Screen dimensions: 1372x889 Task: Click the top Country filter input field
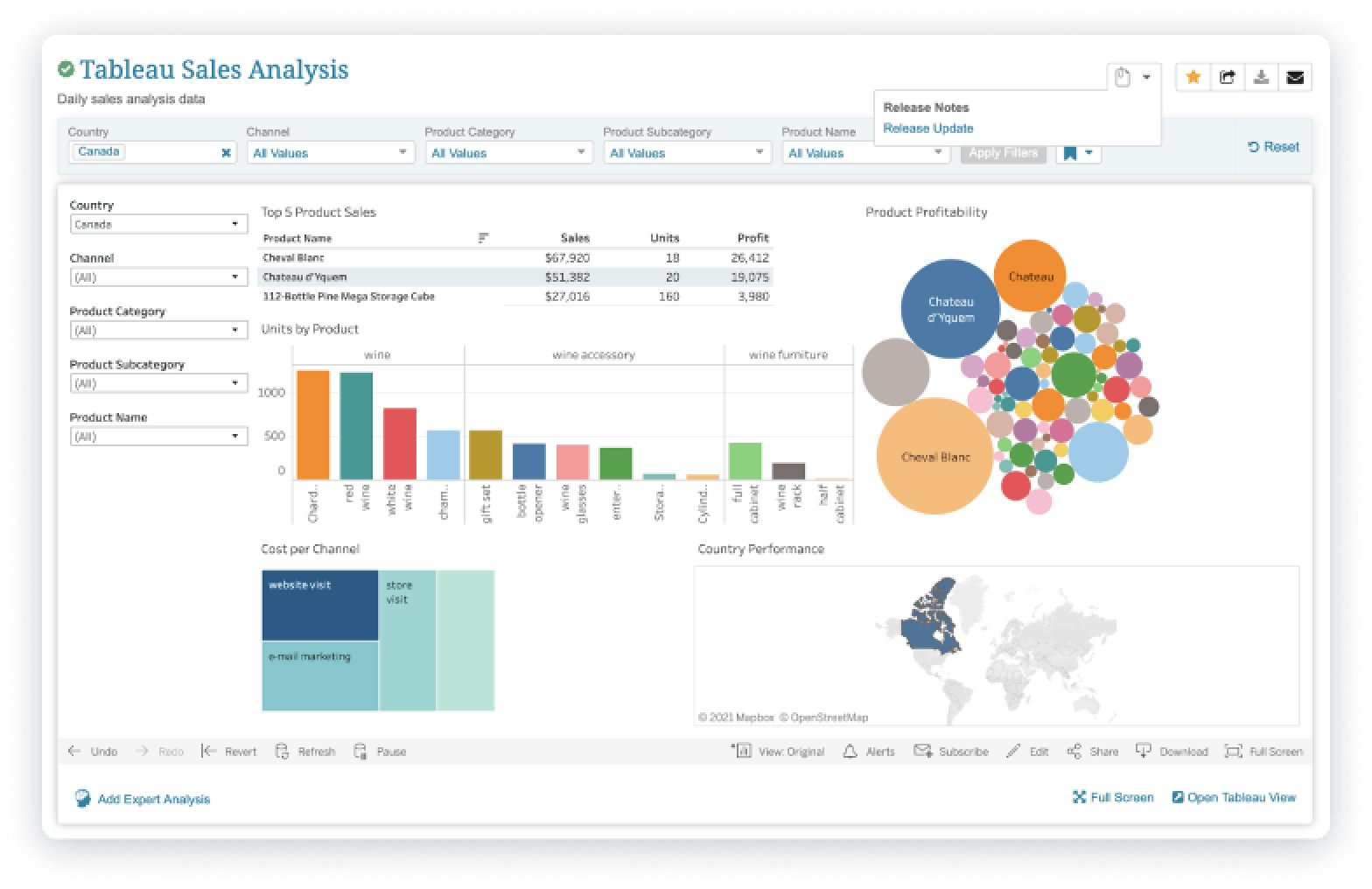coord(152,152)
